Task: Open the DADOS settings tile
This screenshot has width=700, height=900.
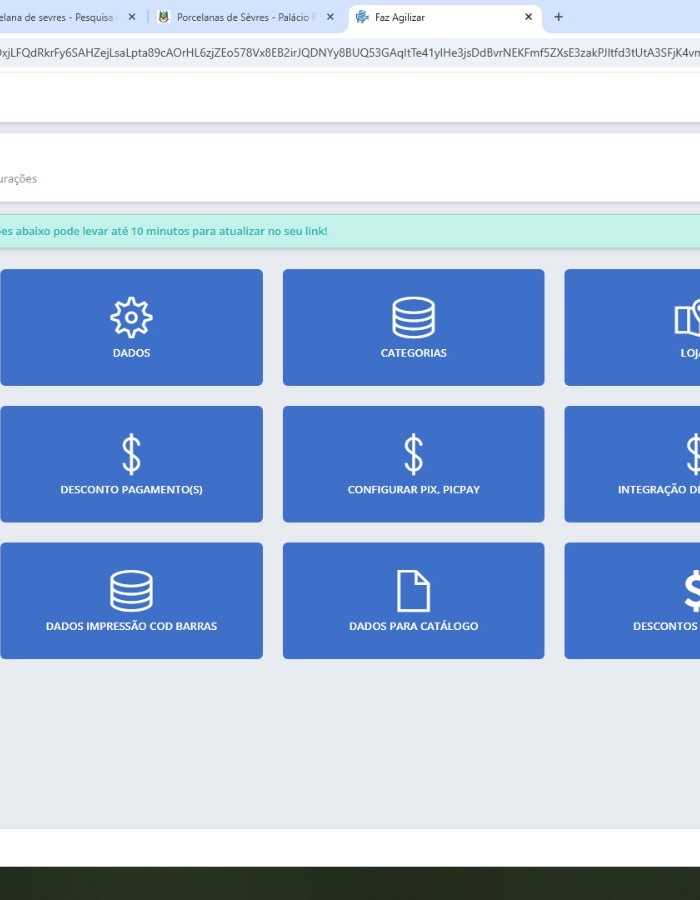Action: coord(131,327)
